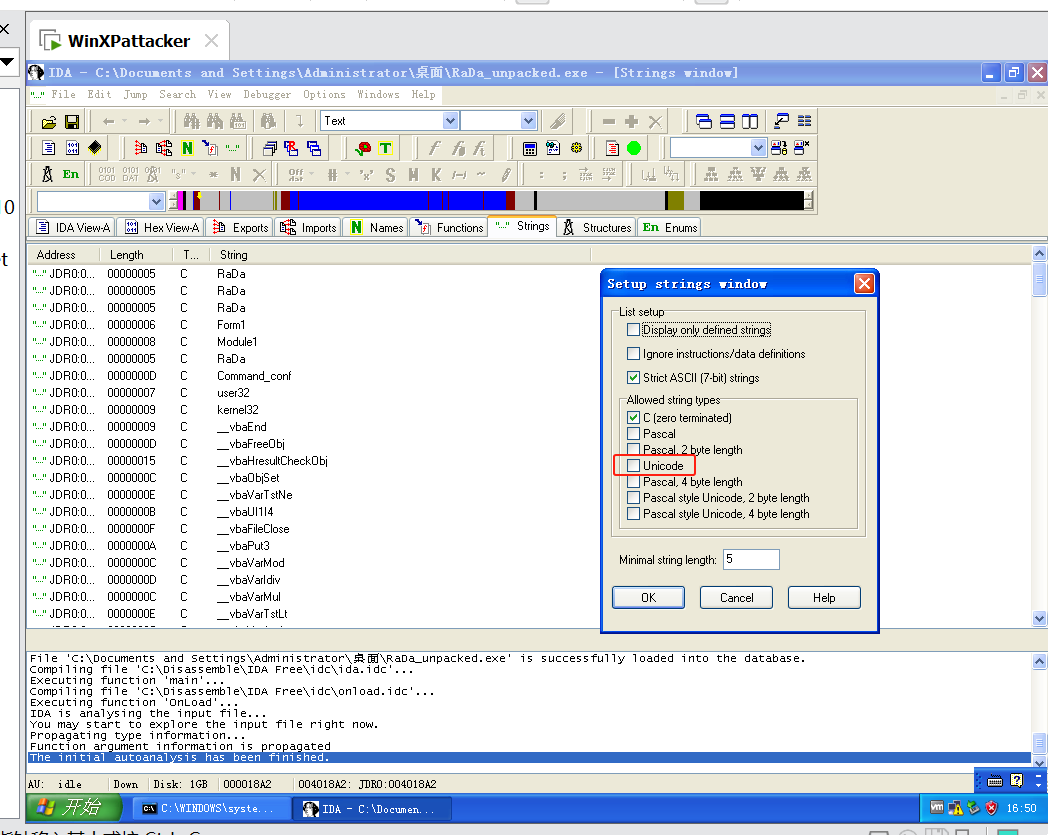Click the Length column header
Image resolution: width=1048 pixels, height=835 pixels.
136,255
